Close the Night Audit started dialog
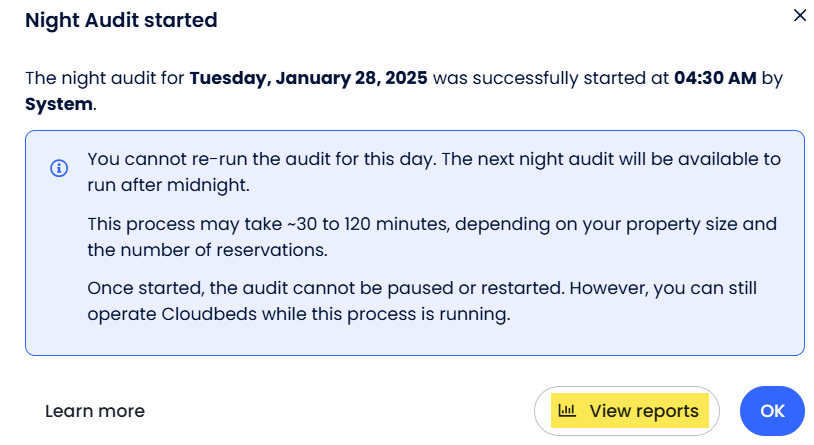This screenshot has height=445, width=814. [x=799, y=15]
